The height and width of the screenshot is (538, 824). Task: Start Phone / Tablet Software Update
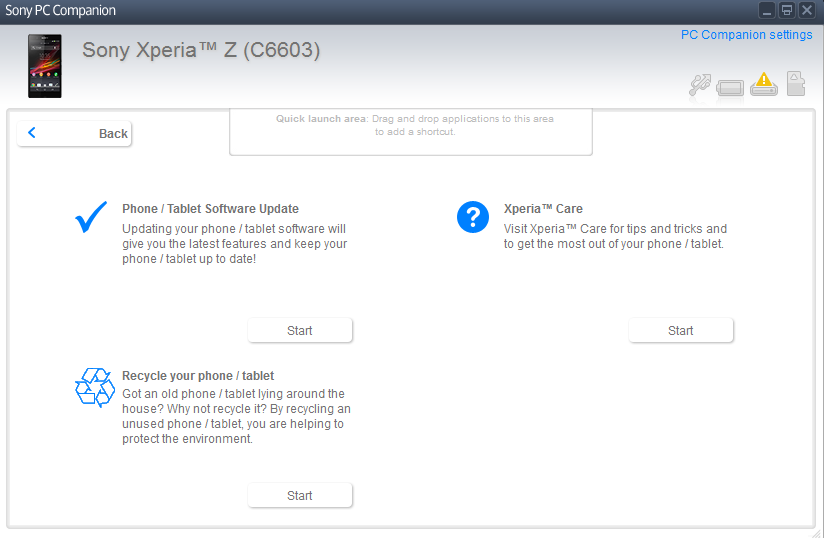click(x=300, y=330)
